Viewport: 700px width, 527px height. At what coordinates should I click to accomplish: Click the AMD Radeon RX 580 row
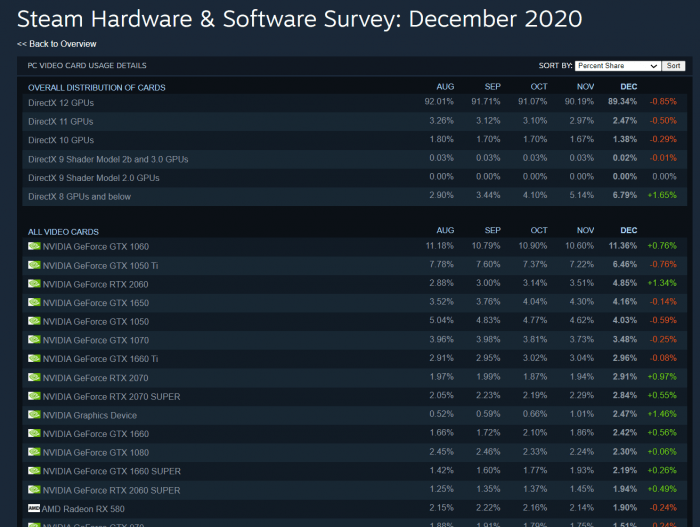coord(354,508)
